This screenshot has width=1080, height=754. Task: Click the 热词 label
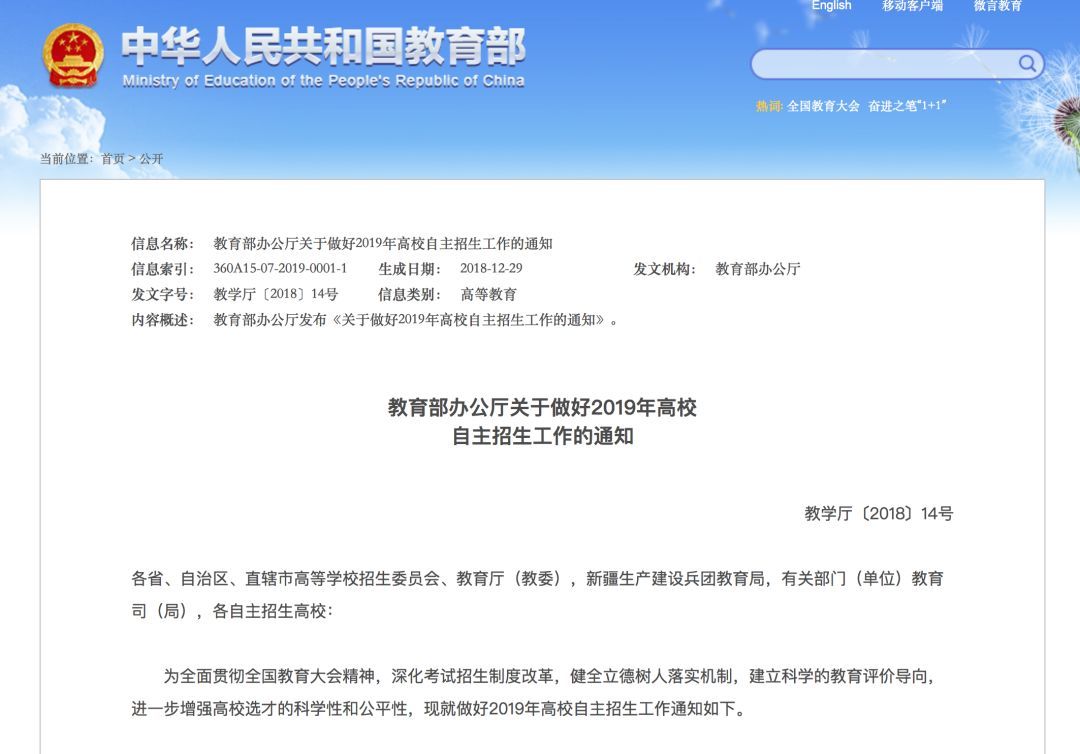tap(769, 106)
